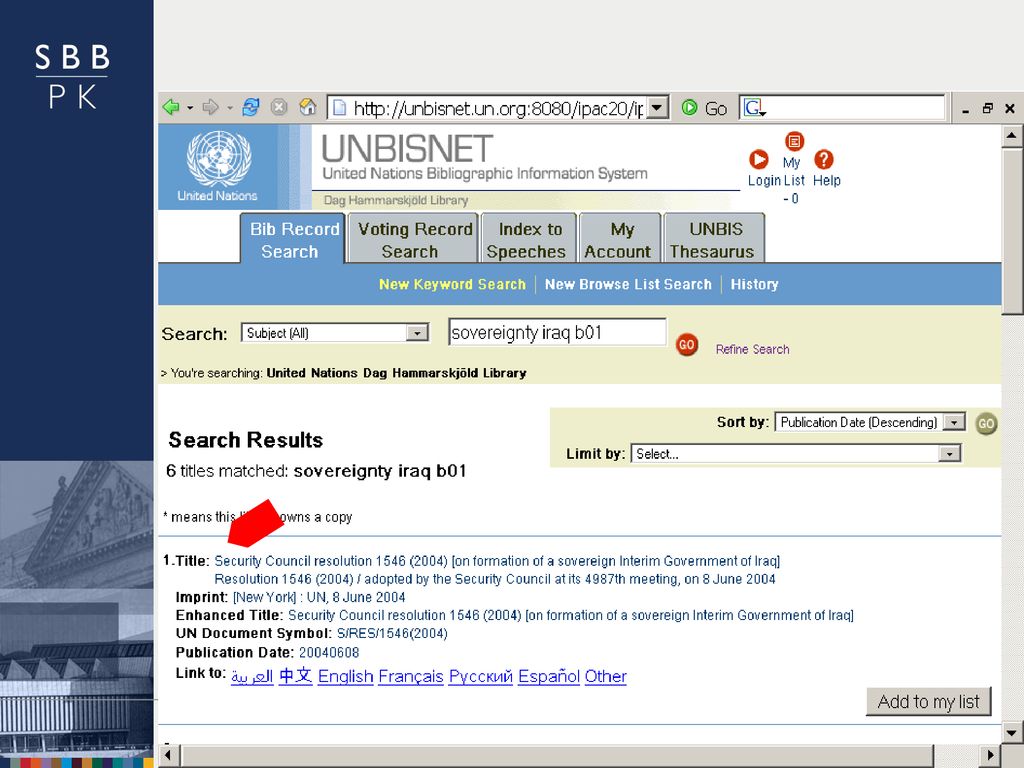This screenshot has width=1024, height=768.
Task: Click the browser Forward arrow
Action: 210,108
